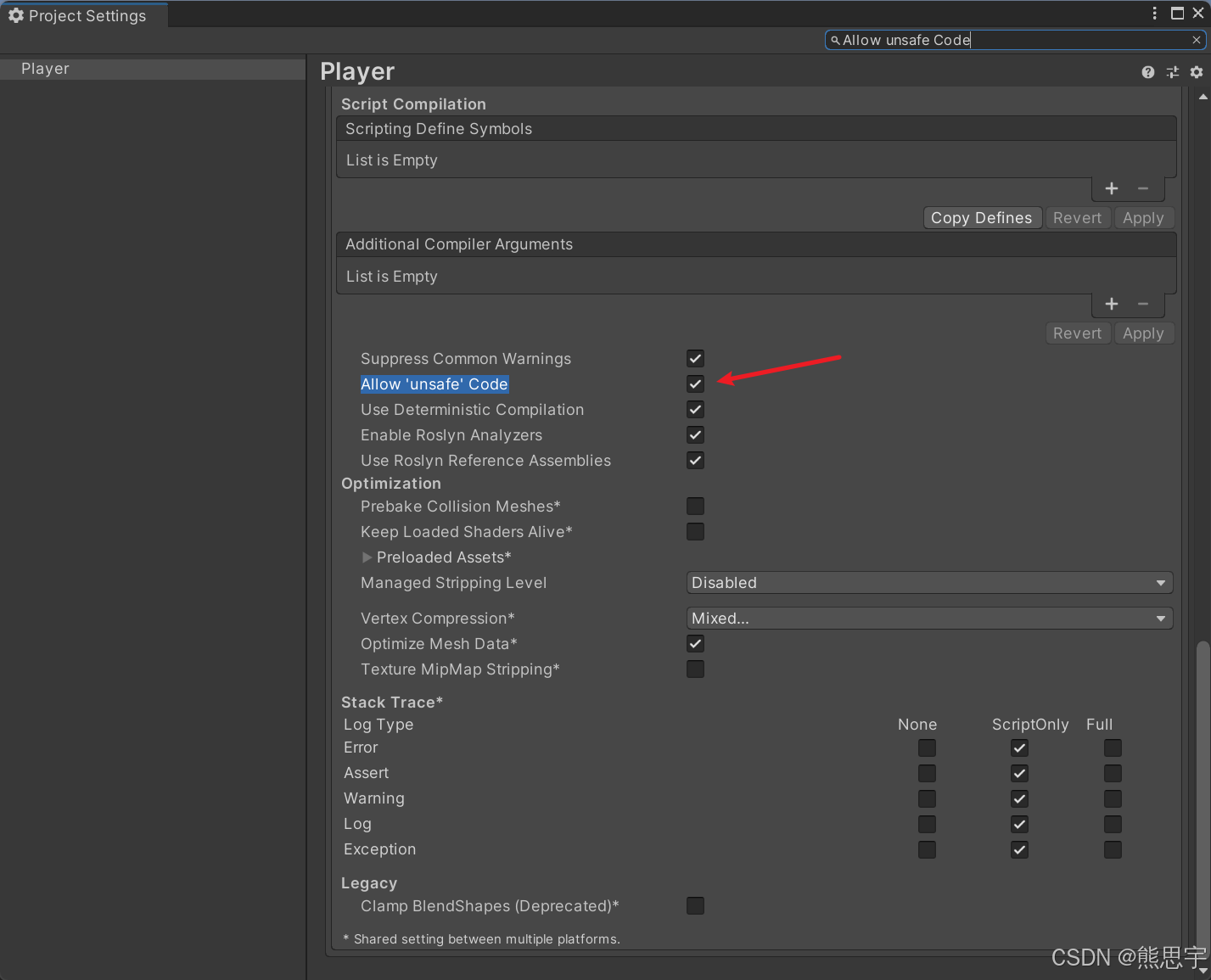This screenshot has height=980, width=1211.
Task: Toggle Suppress Common Warnings checkbox
Action: coord(695,359)
